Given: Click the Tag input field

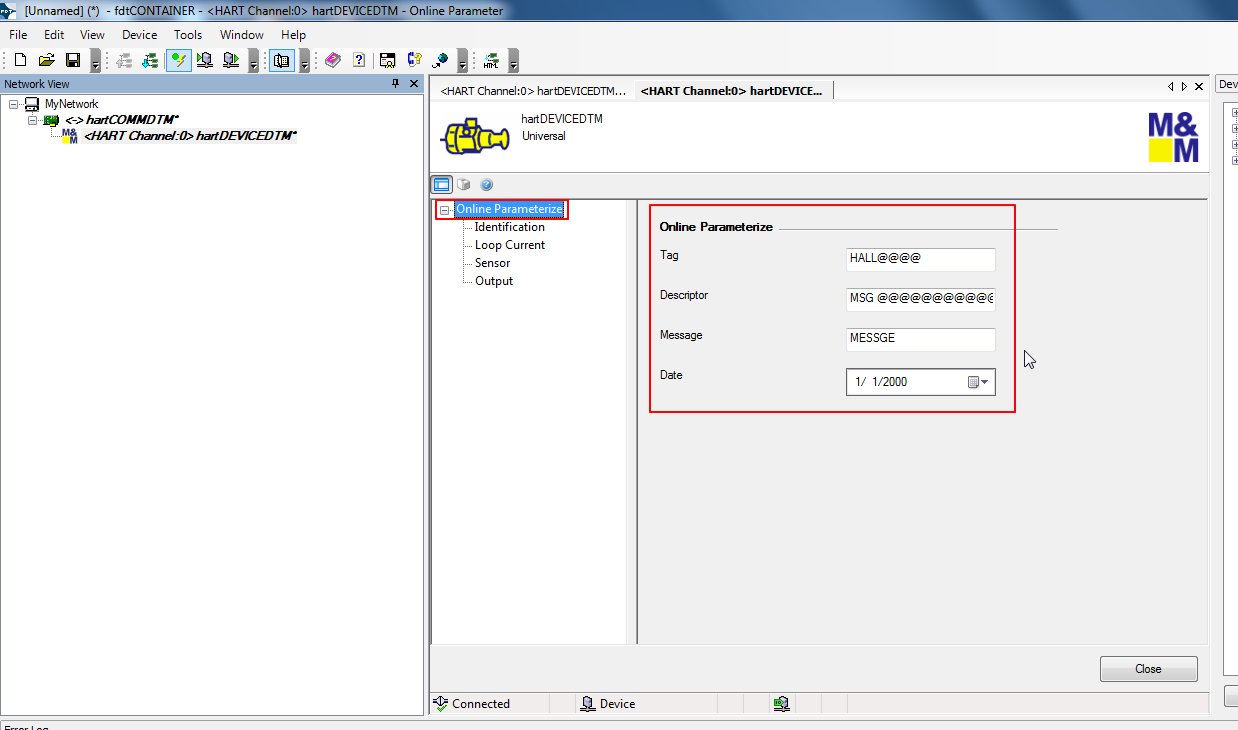Looking at the screenshot, I should [x=921, y=259].
